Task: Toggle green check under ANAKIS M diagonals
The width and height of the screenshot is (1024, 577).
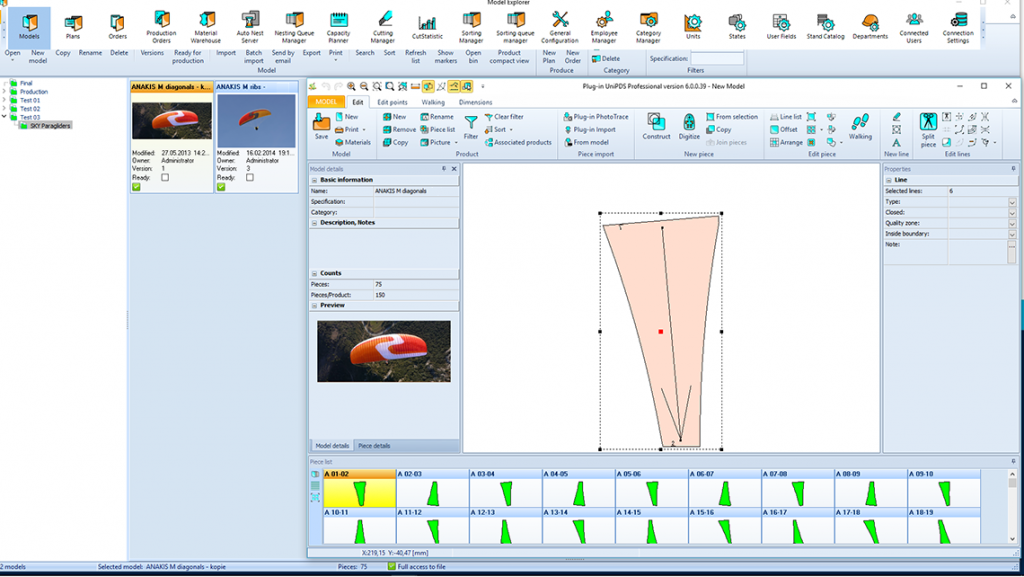Action: coord(136,187)
